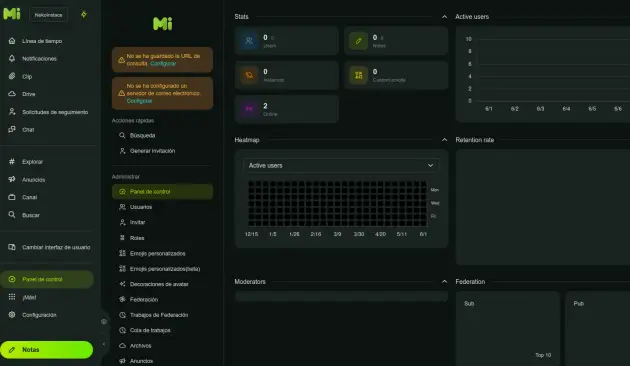The width and height of the screenshot is (630, 366).
Task: Click Buscar magnifier in sidebar
Action: 12,215
